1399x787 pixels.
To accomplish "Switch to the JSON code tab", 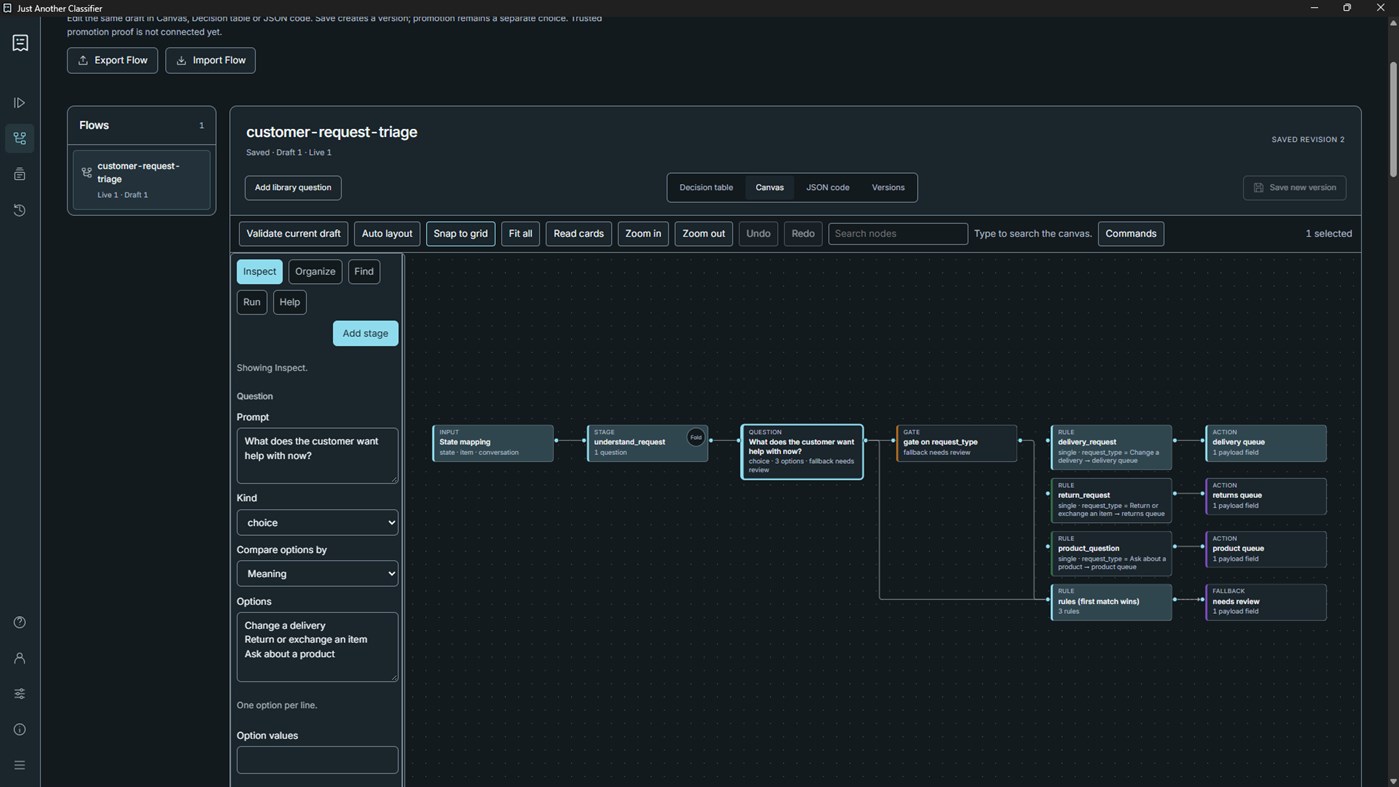I will 828,188.
